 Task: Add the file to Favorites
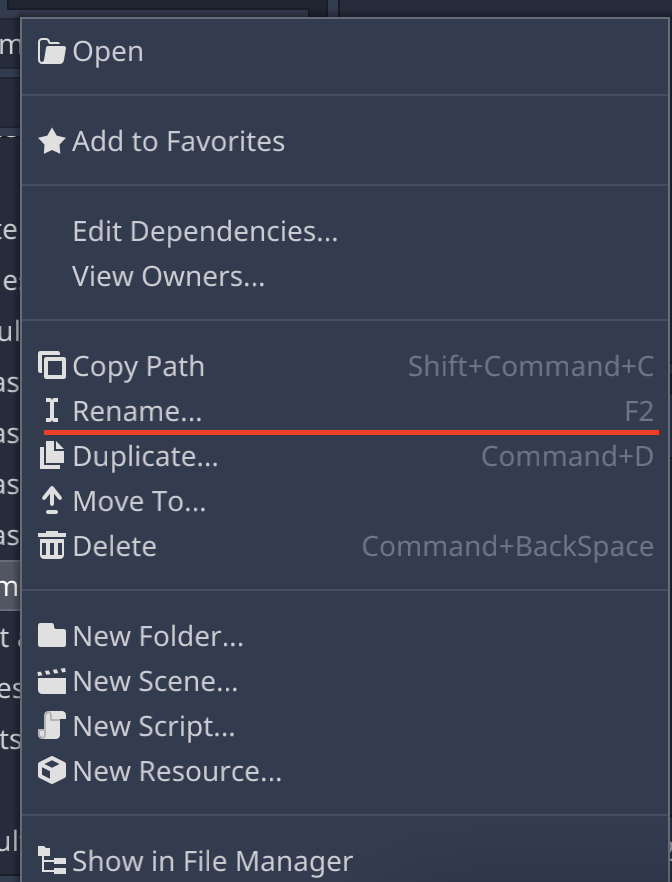(x=178, y=141)
